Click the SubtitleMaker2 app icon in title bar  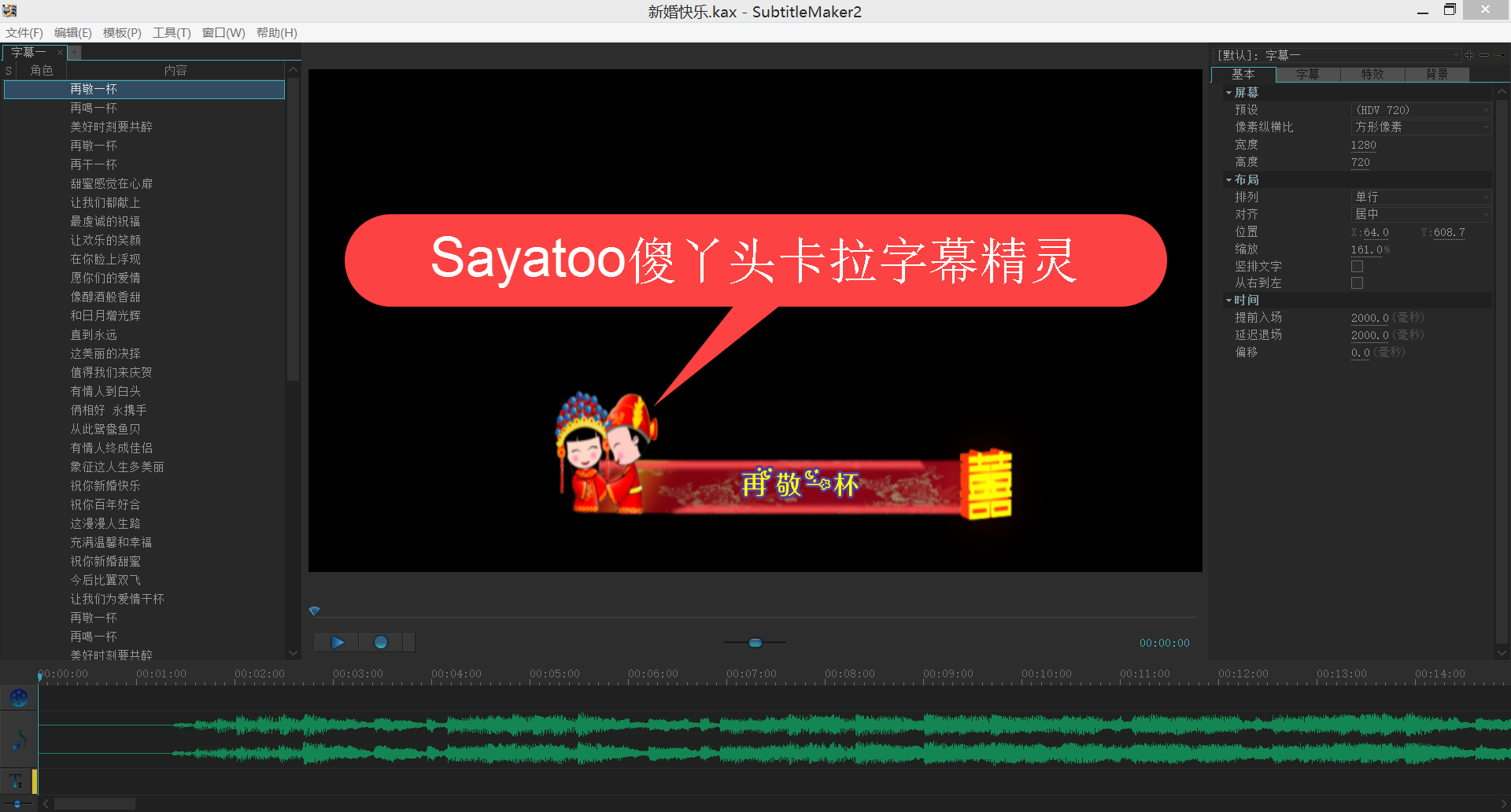[9, 11]
